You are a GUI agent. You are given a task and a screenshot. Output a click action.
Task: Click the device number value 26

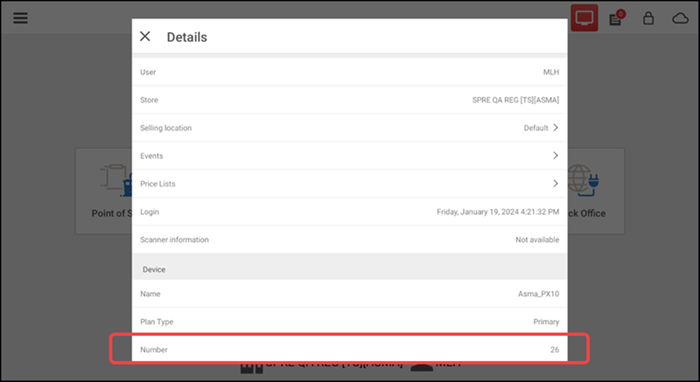554,350
